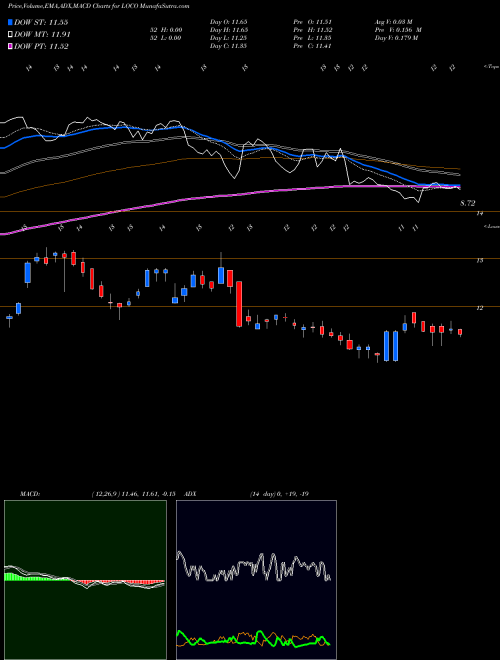Click inside the green MACD histogram chart

coord(85,580)
